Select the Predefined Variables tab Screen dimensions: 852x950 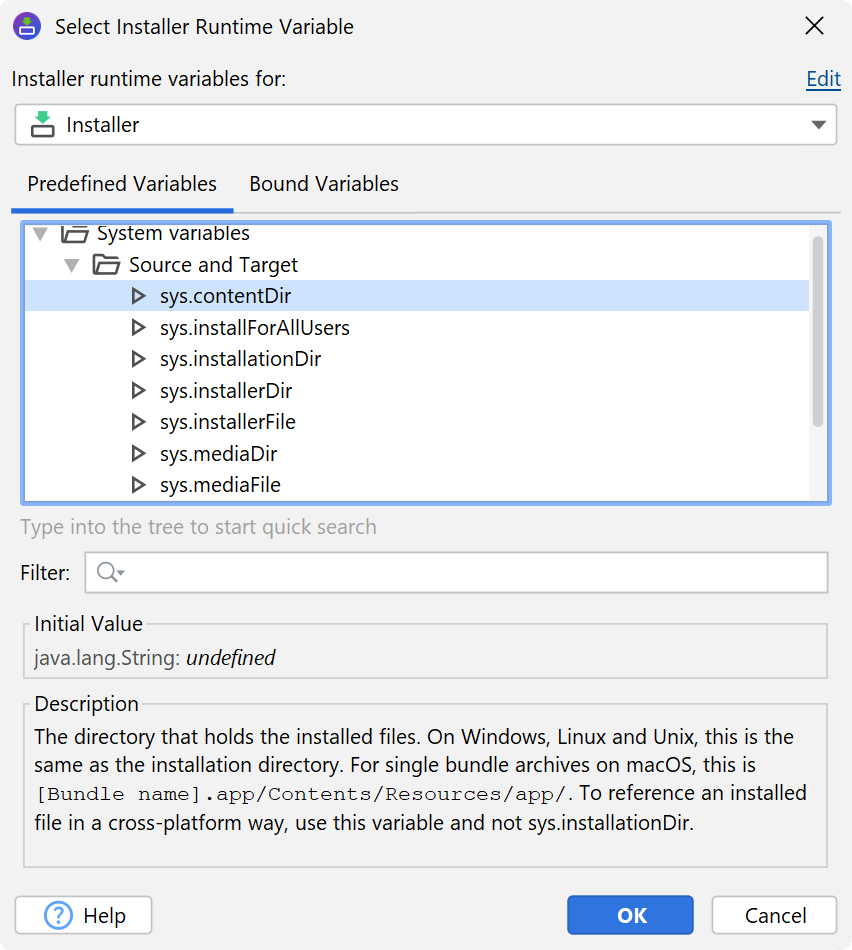122,184
